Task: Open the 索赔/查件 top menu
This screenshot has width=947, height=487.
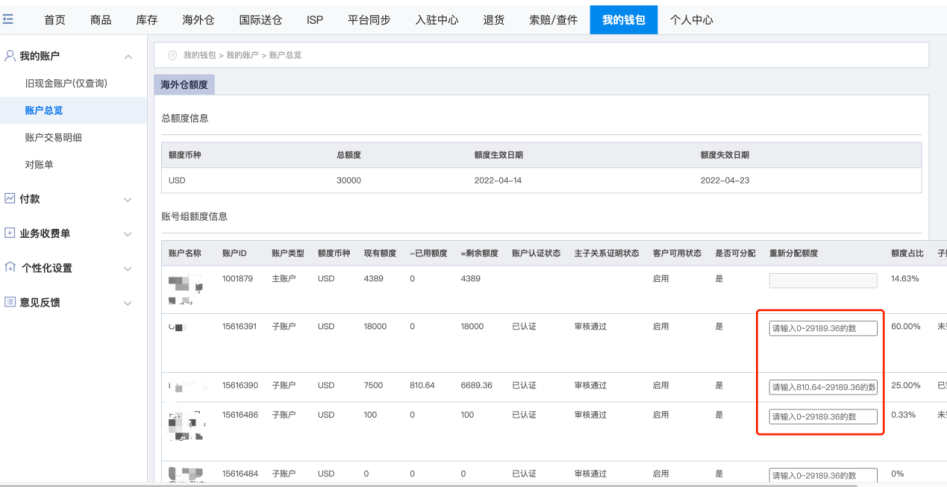Action: coord(553,20)
